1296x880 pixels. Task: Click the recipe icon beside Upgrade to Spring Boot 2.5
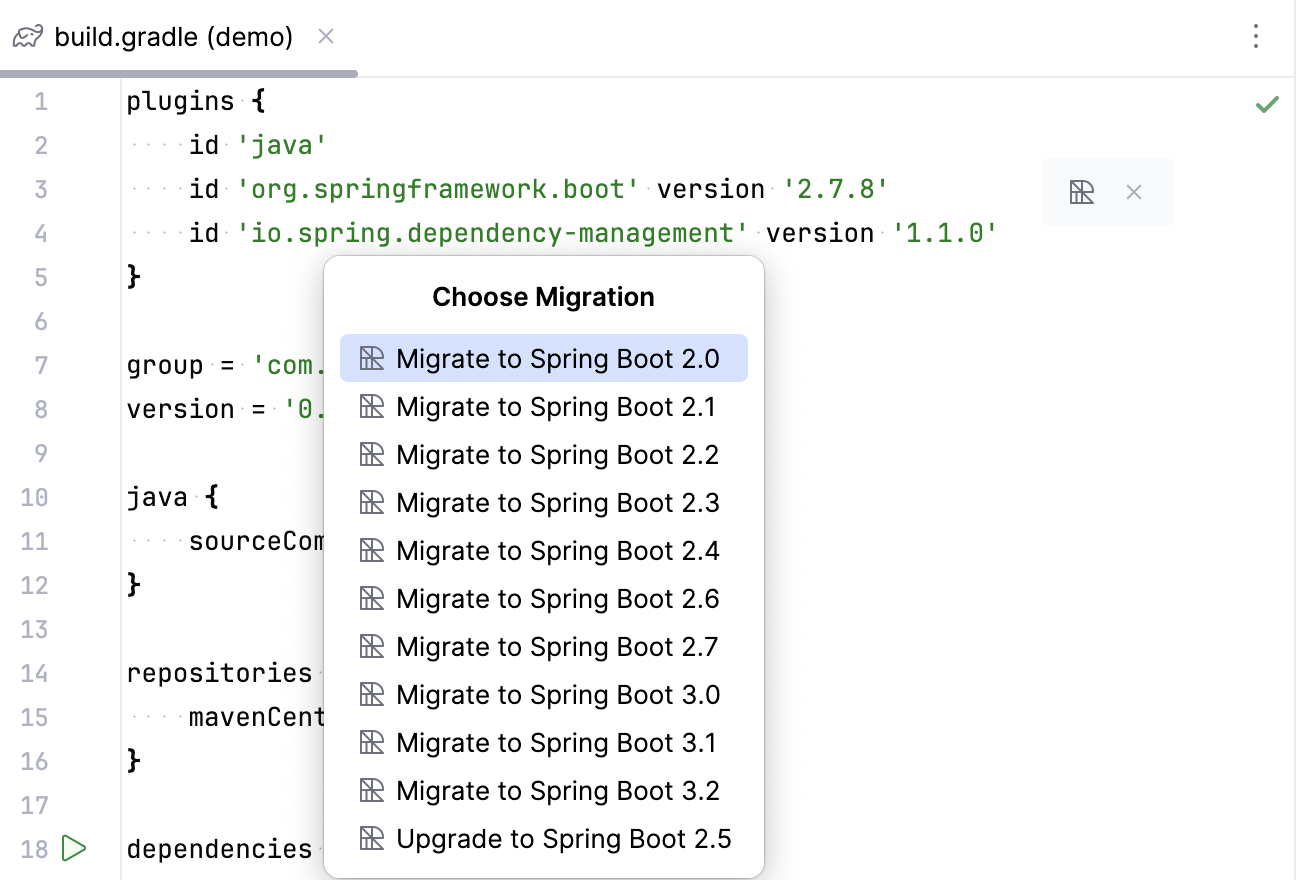[371, 839]
